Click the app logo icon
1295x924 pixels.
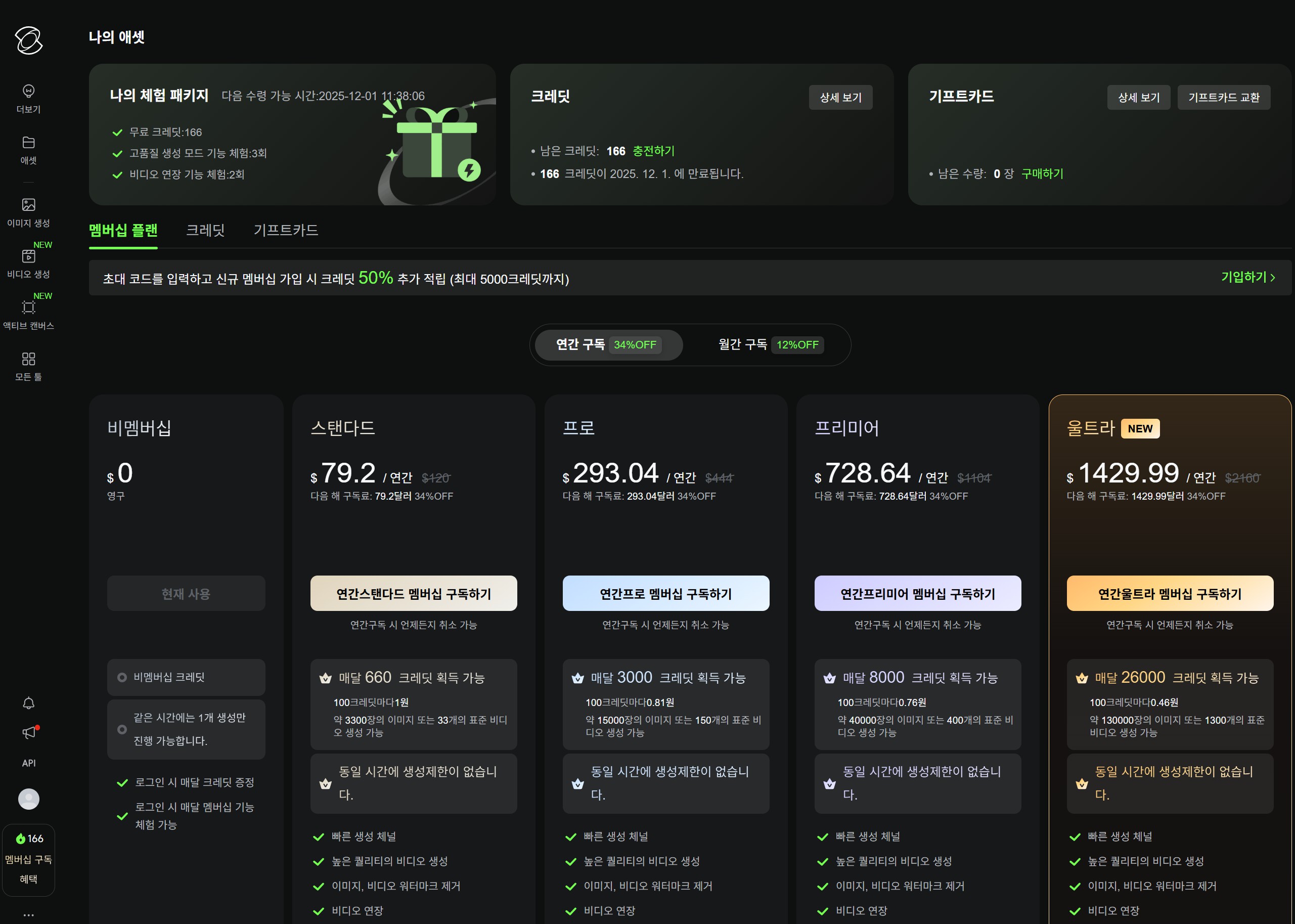click(x=28, y=40)
